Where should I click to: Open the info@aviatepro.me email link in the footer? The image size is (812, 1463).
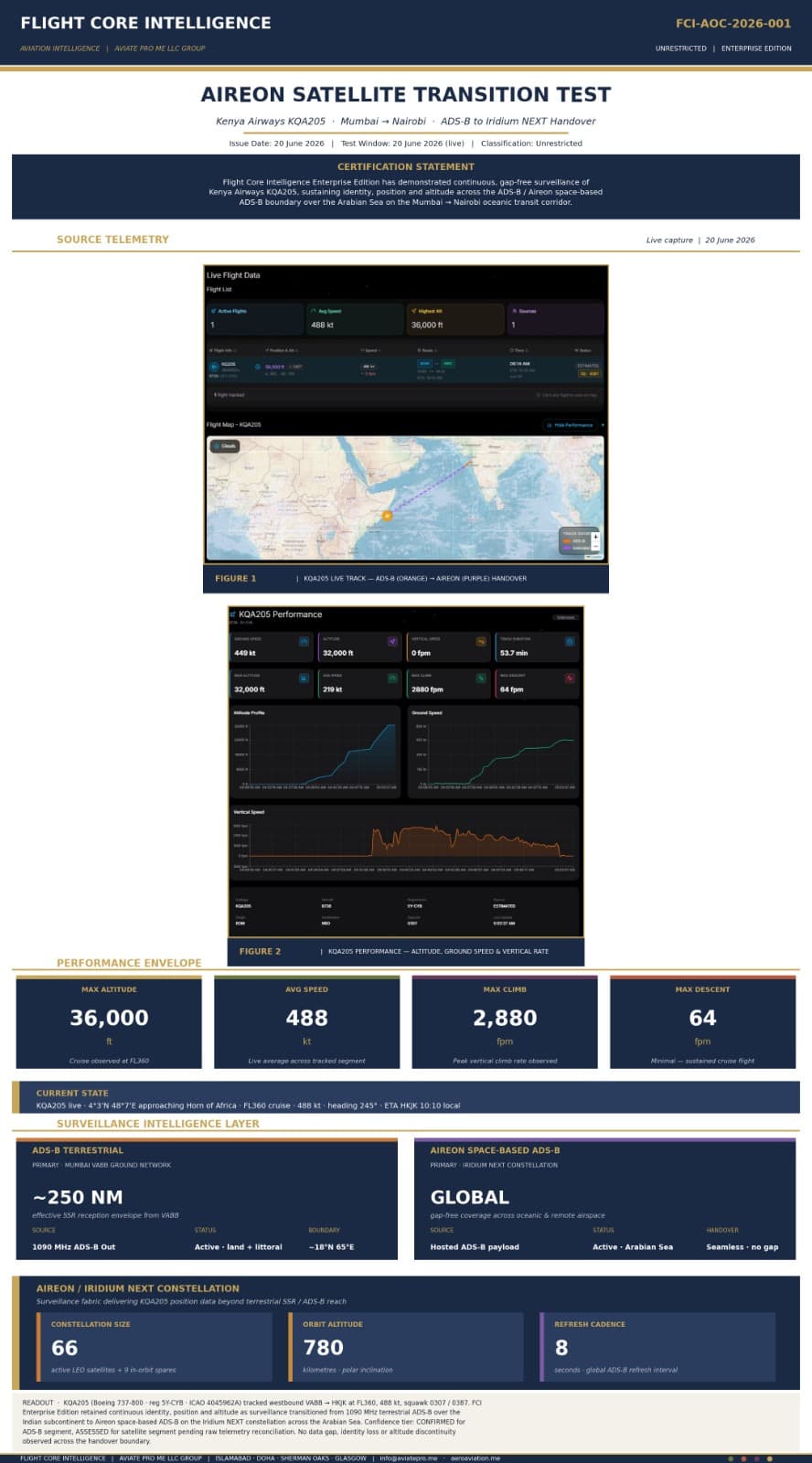pos(408,1458)
